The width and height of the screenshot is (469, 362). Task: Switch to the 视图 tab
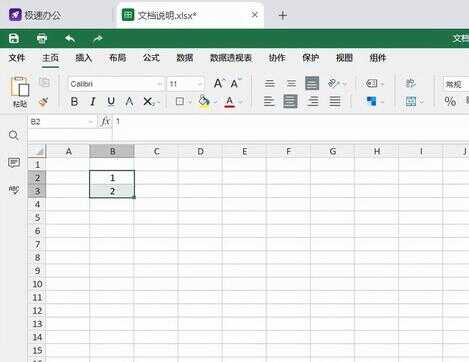(344, 58)
